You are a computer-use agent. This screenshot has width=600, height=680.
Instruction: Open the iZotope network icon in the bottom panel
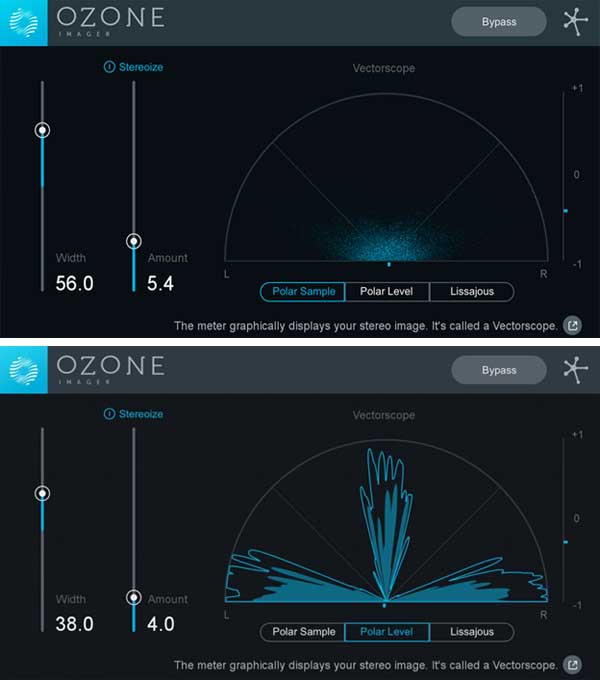575,370
